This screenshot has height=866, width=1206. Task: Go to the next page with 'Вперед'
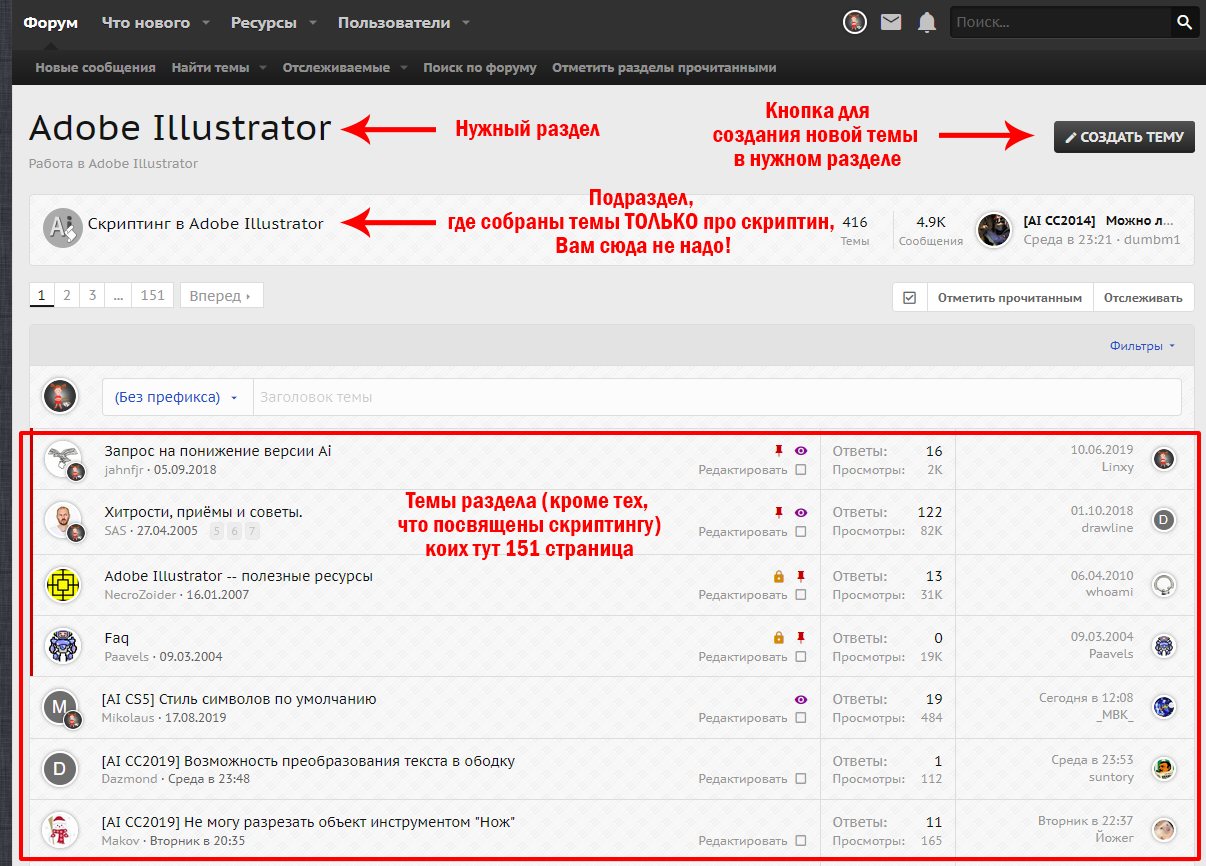221,295
